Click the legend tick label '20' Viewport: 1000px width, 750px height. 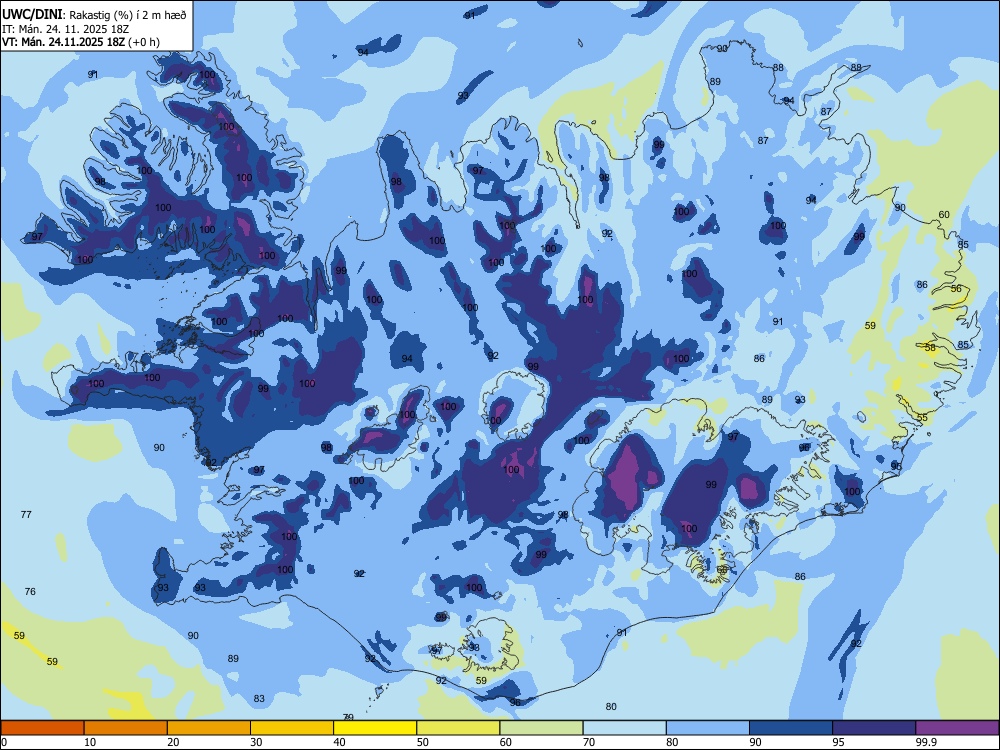point(173,742)
